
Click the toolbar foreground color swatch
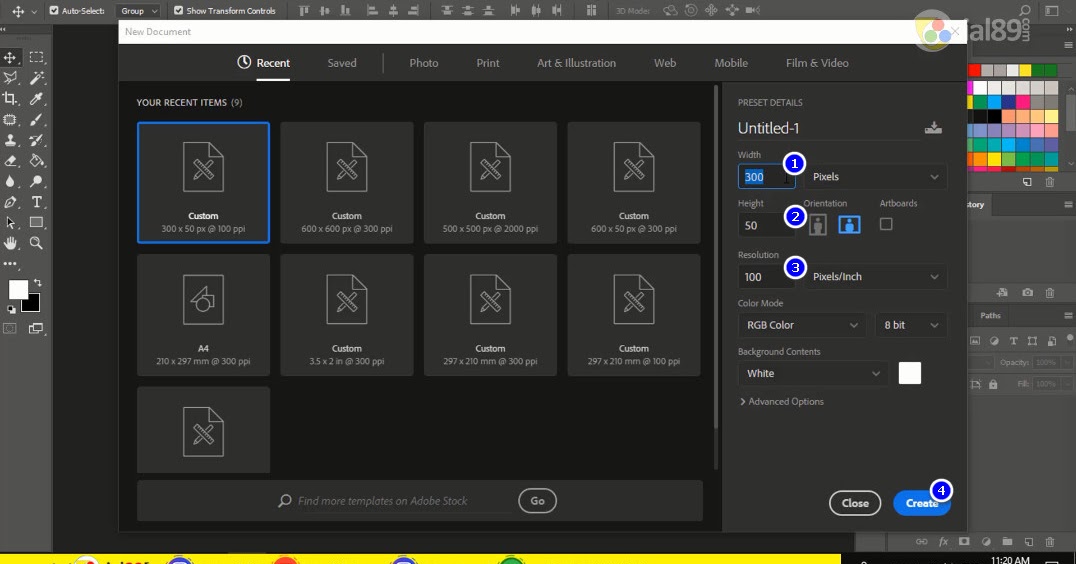click(18, 290)
